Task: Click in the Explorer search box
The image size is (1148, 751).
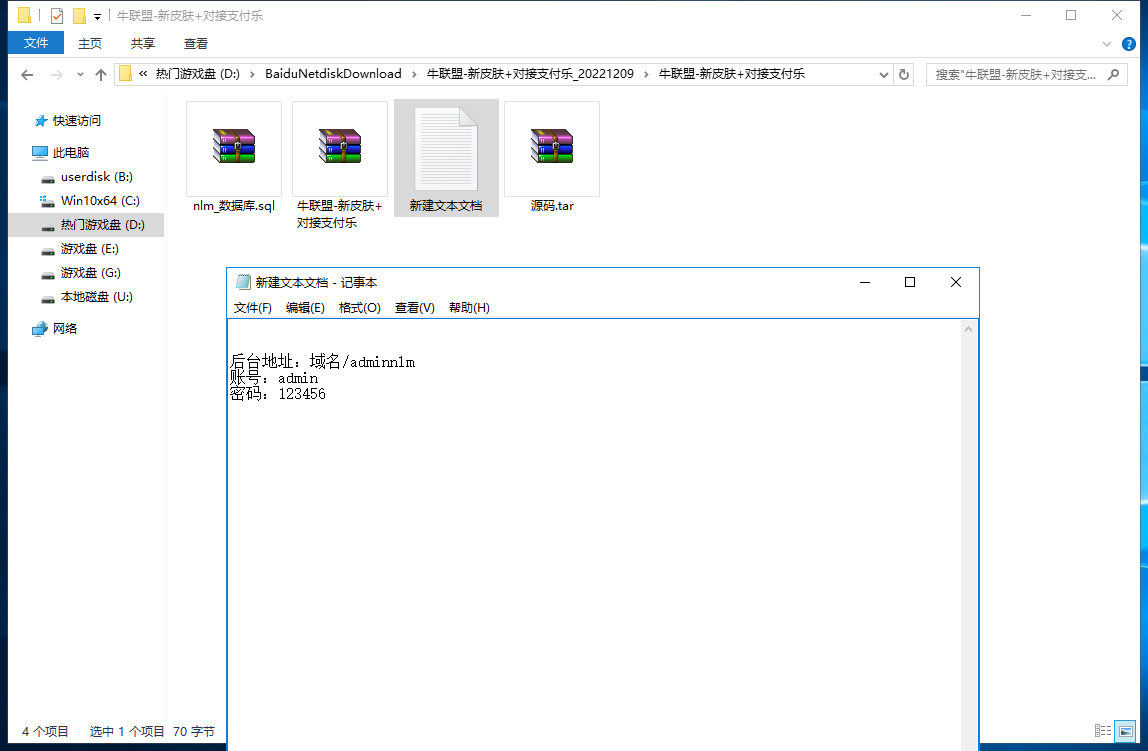Action: tap(1015, 74)
